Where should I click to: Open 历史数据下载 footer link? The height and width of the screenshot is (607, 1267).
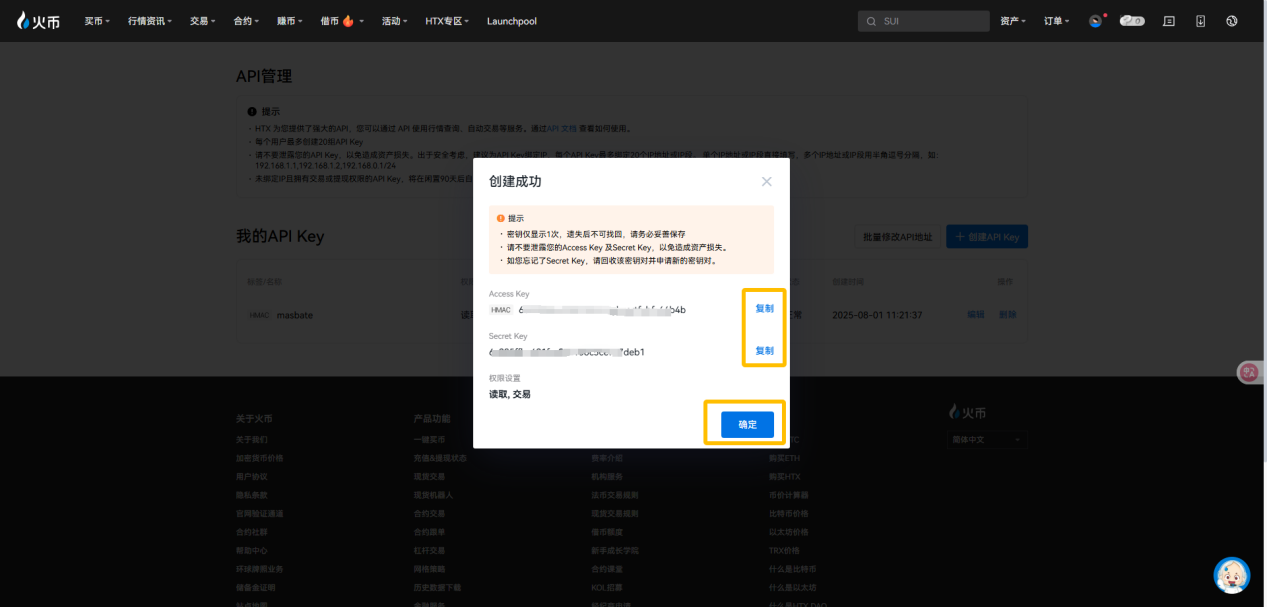pyautogui.click(x=438, y=587)
